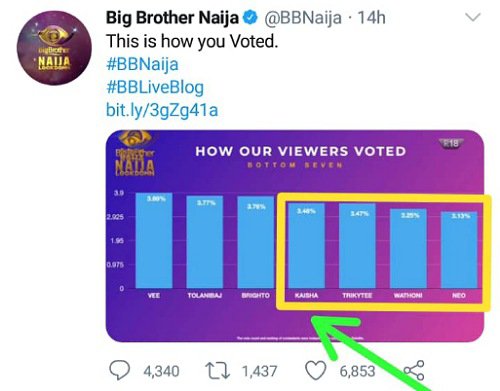Click the KAISHA bar in chart
Viewport: 500px width, 391px height.
click(306, 245)
